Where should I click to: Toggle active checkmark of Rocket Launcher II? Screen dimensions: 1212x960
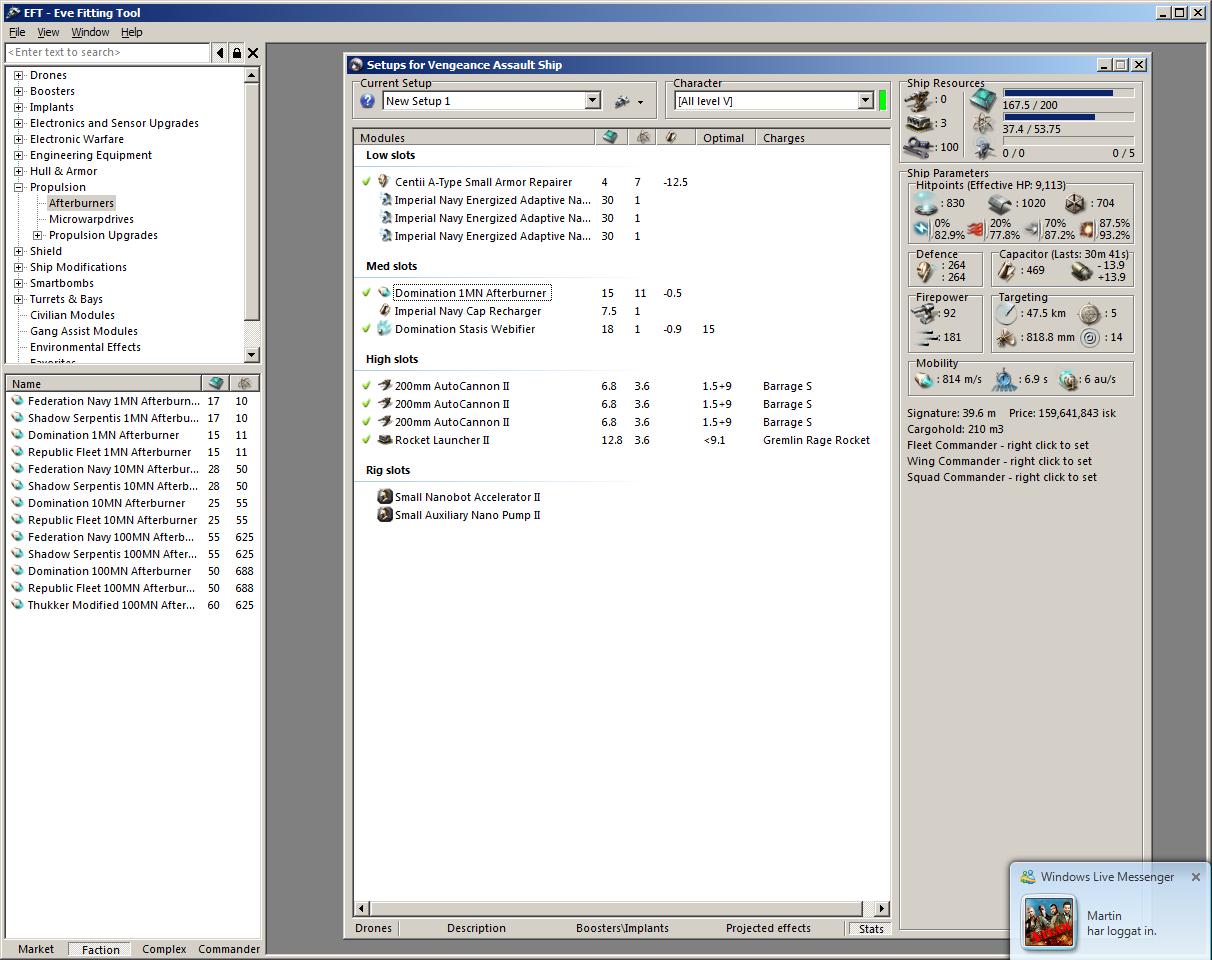coord(366,440)
